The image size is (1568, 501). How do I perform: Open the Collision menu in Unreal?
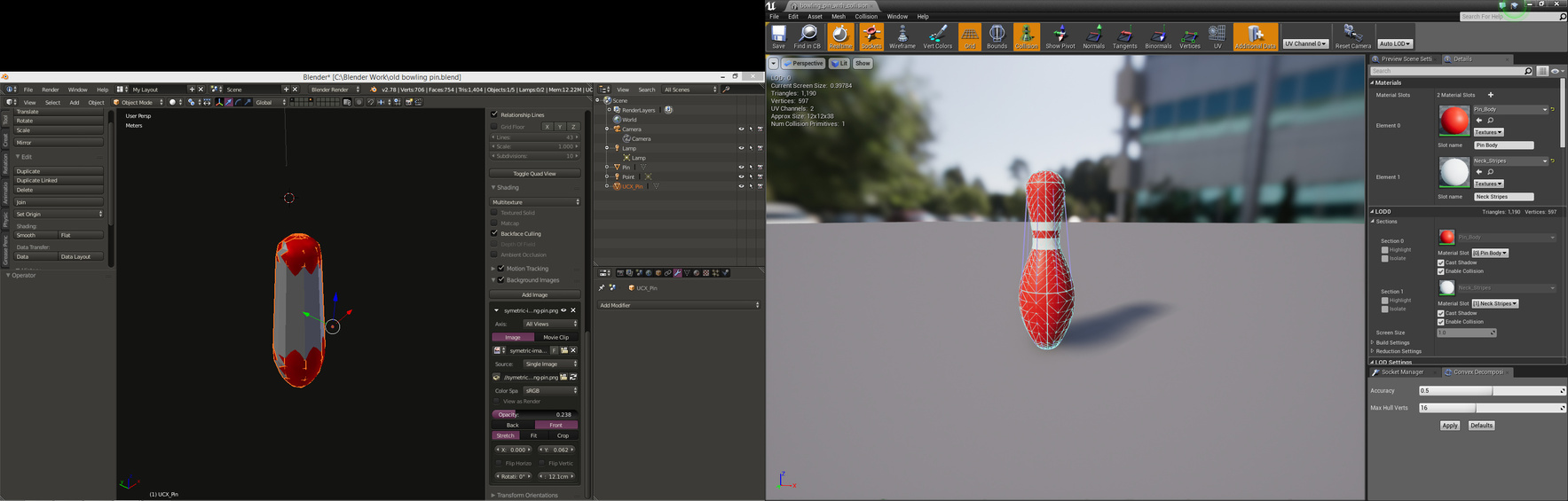pyautogui.click(x=865, y=16)
